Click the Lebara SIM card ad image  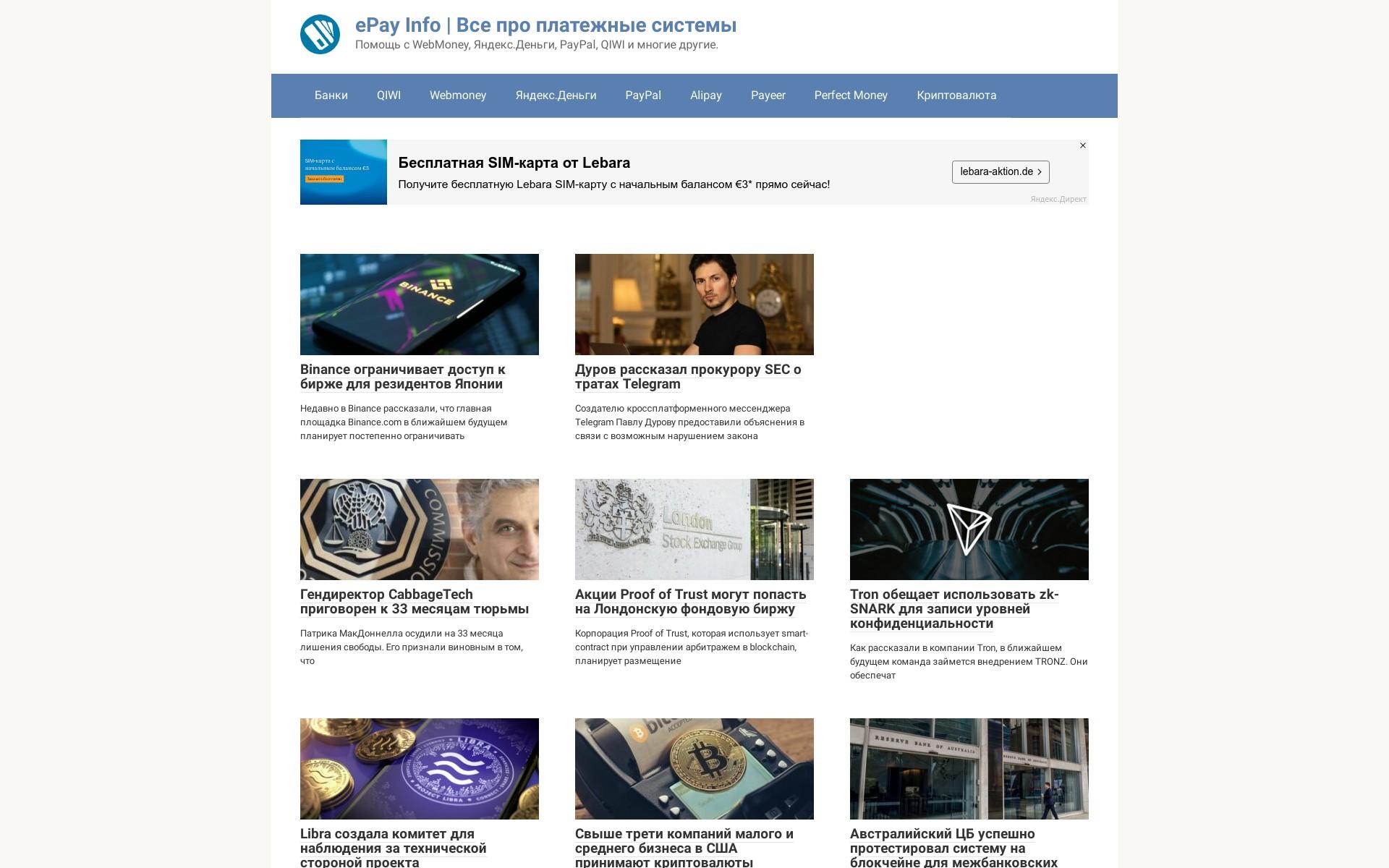344,172
